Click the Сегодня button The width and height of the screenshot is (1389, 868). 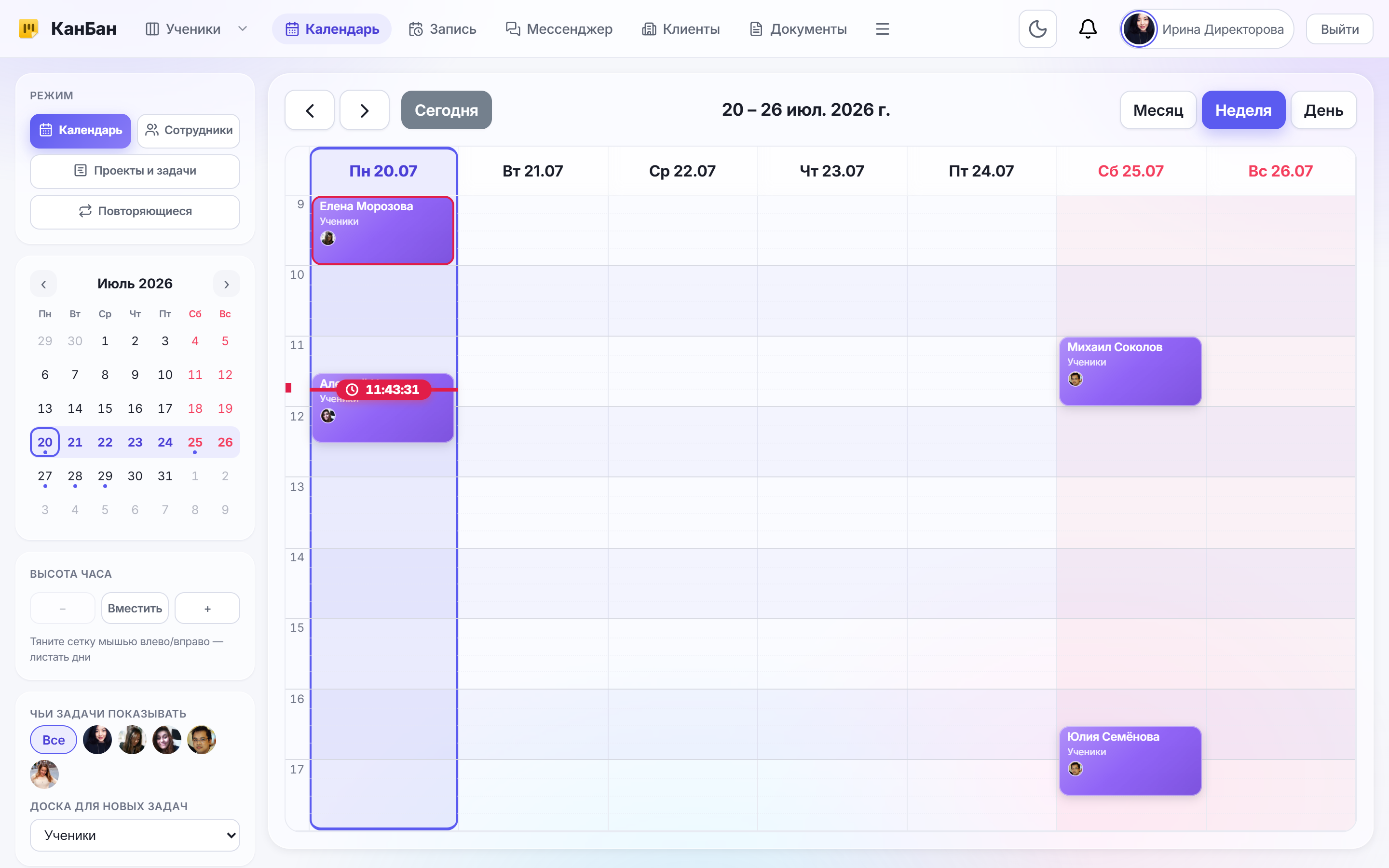tap(446, 110)
